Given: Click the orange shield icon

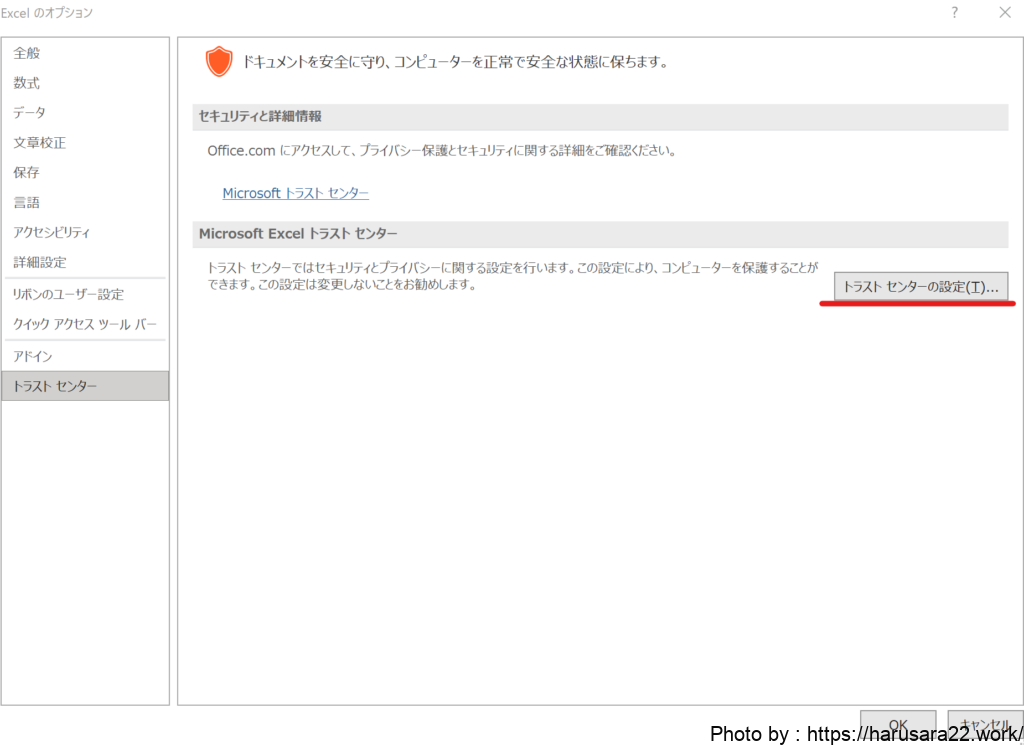Looking at the screenshot, I should pos(218,62).
